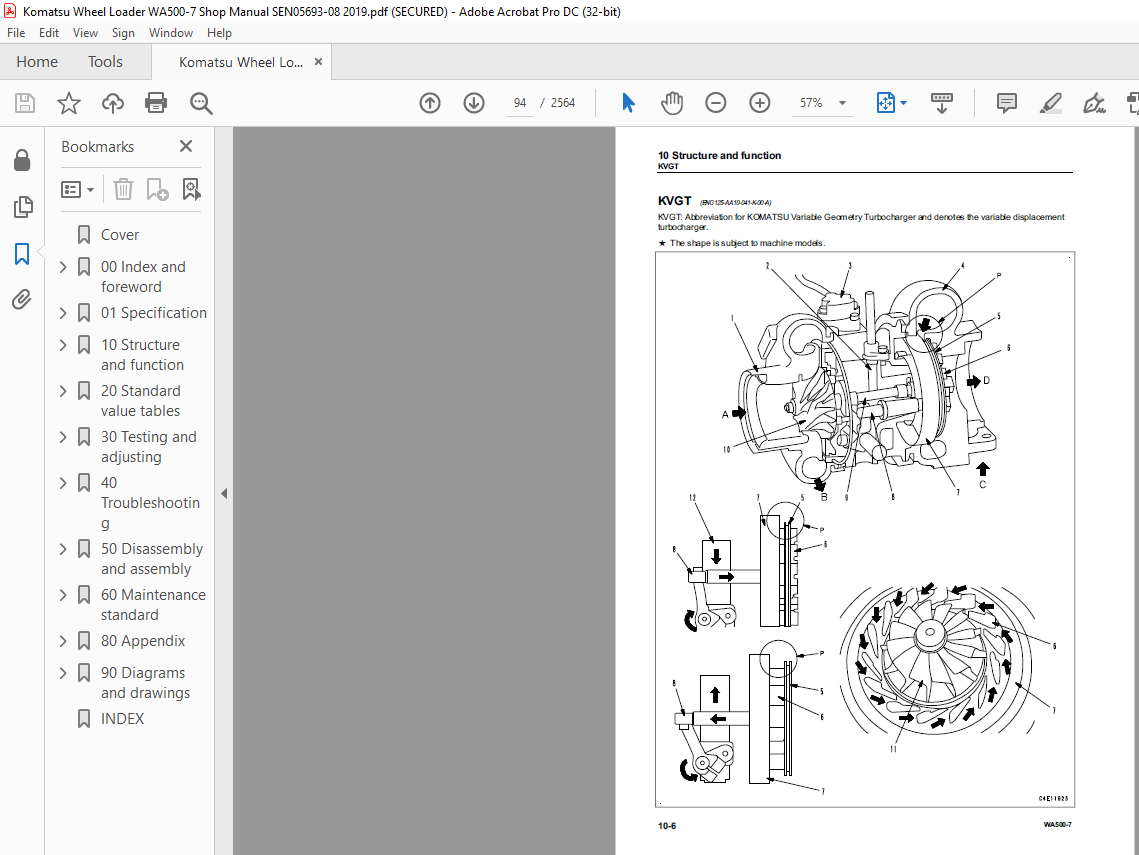Expand 60 Maintenance standard bookmark

coord(63,595)
